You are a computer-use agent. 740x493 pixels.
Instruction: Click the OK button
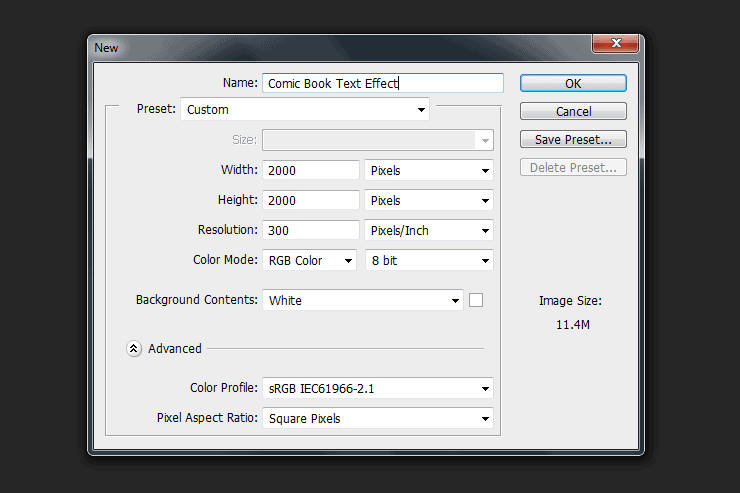573,84
